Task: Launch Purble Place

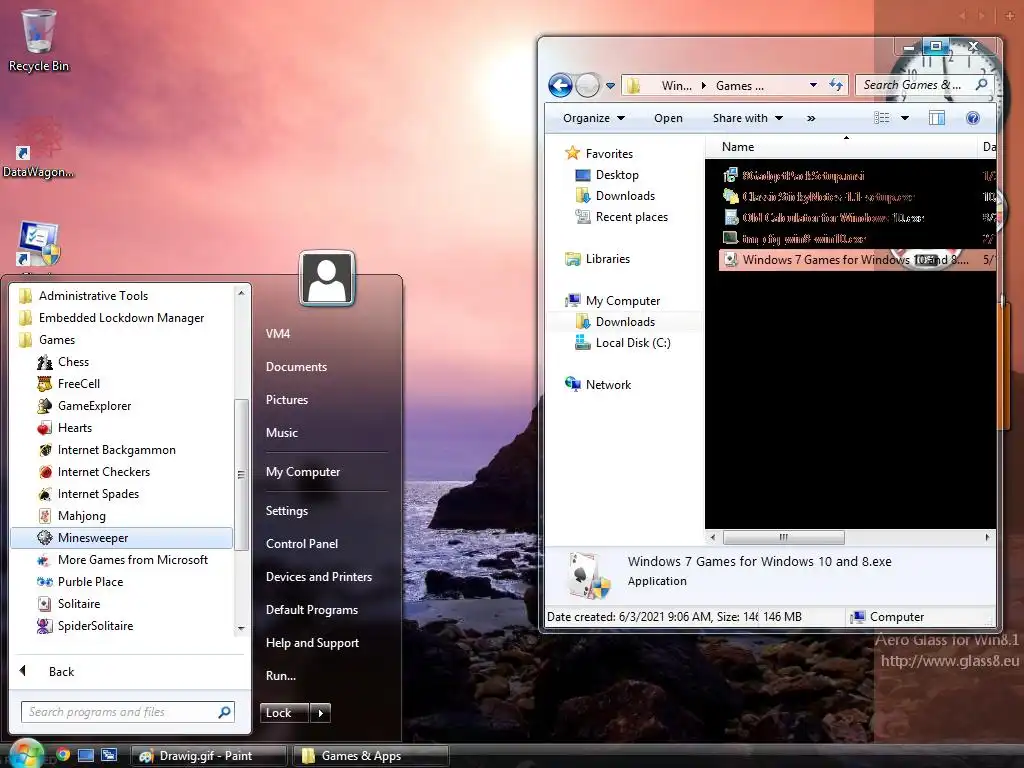Action: 90,582
